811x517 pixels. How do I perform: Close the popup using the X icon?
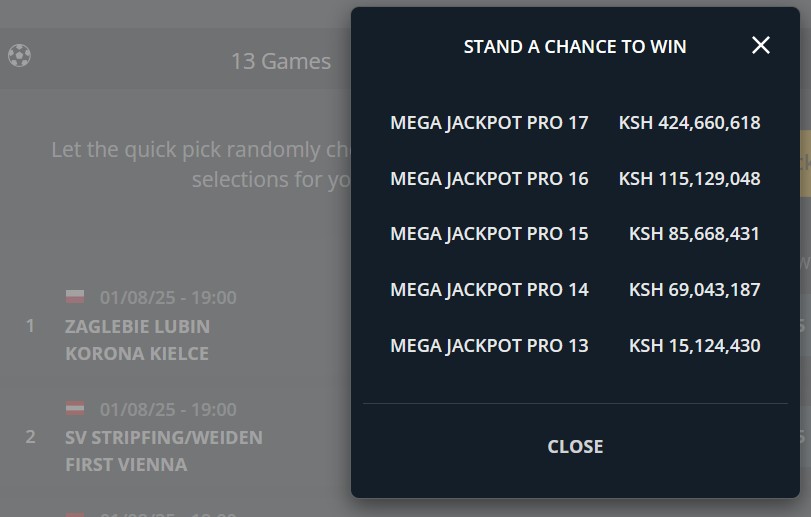pos(761,45)
